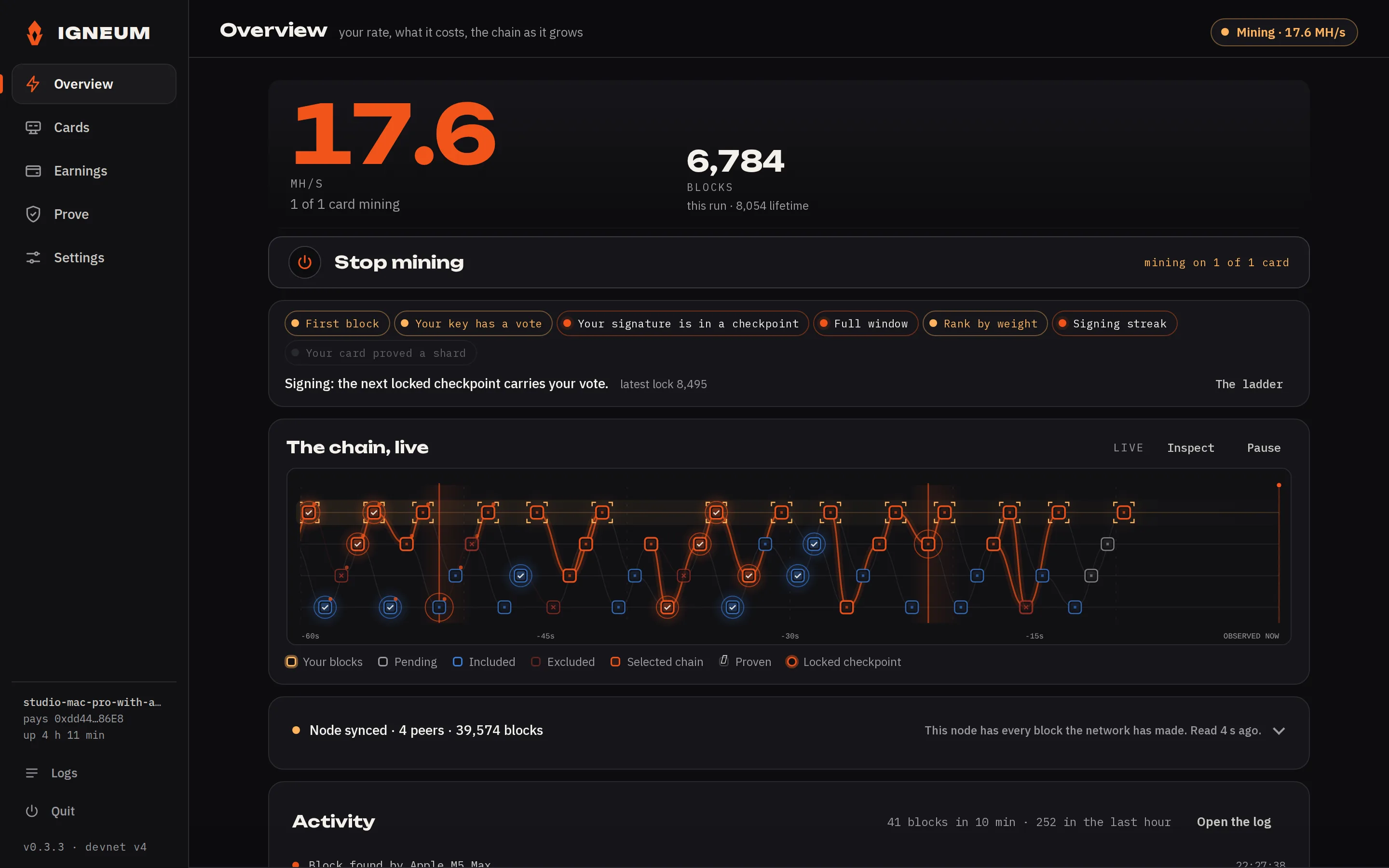The image size is (1389, 868).
Task: Click the Pending legend square icon
Action: coord(383,662)
